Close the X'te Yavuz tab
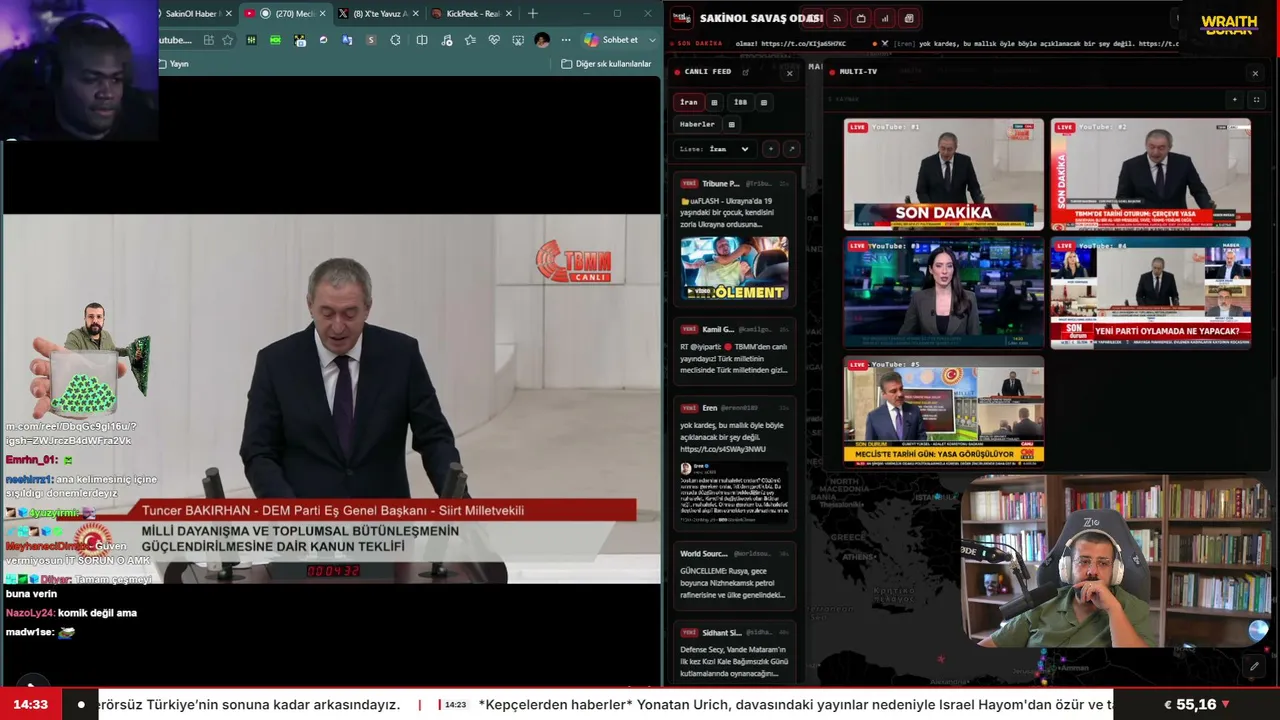This screenshot has width=1280, height=720. [415, 14]
